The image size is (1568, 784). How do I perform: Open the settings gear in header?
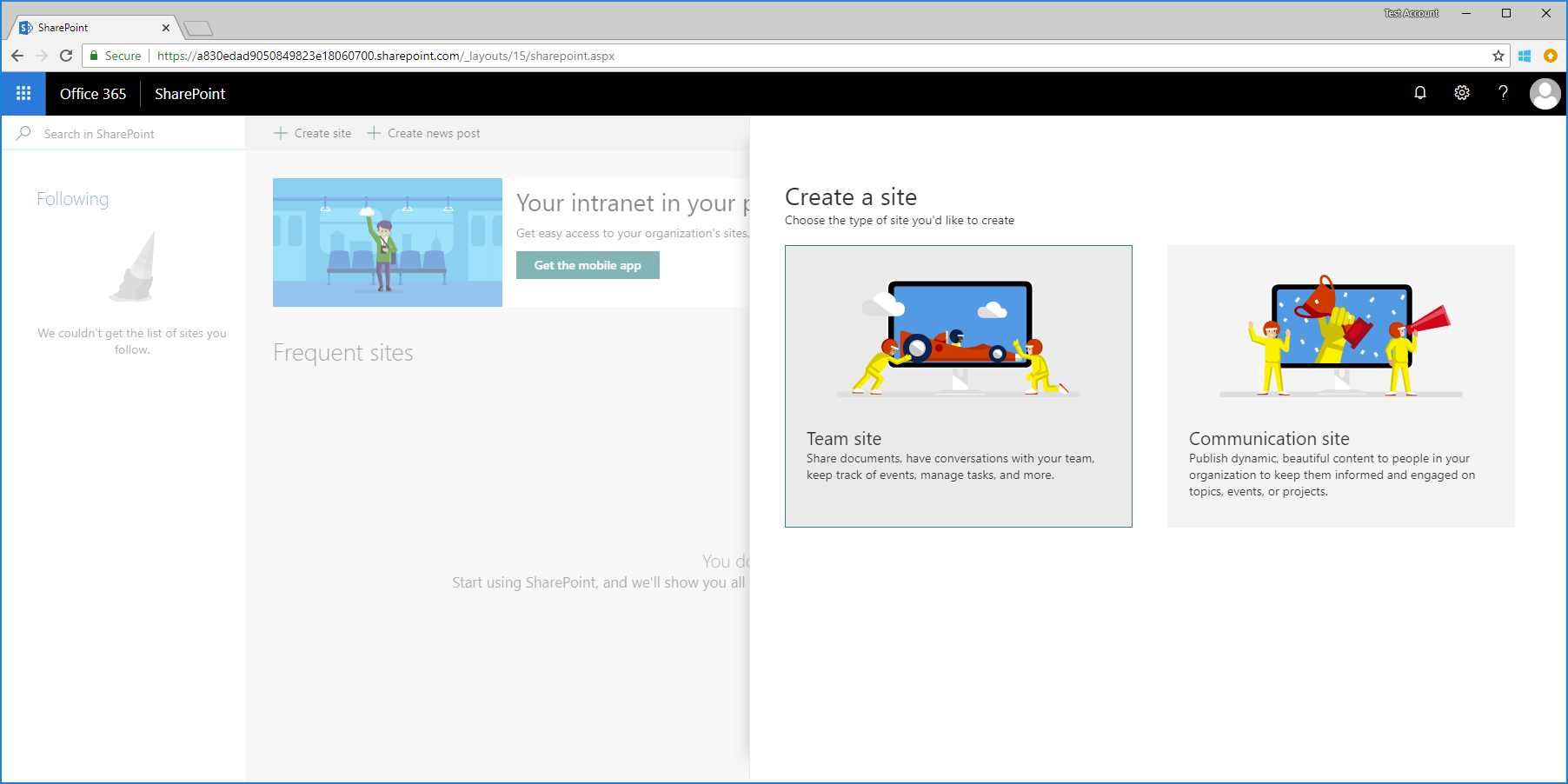click(1462, 93)
